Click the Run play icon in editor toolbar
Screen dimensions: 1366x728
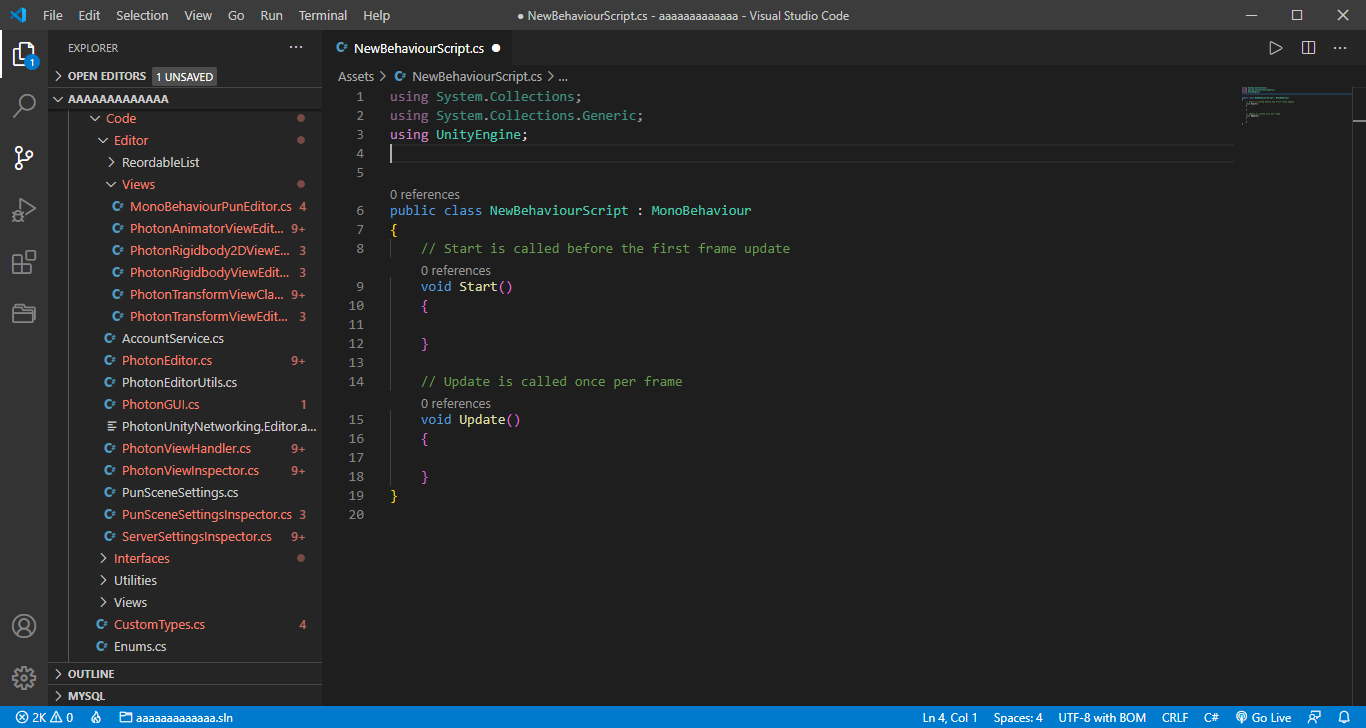click(1275, 48)
